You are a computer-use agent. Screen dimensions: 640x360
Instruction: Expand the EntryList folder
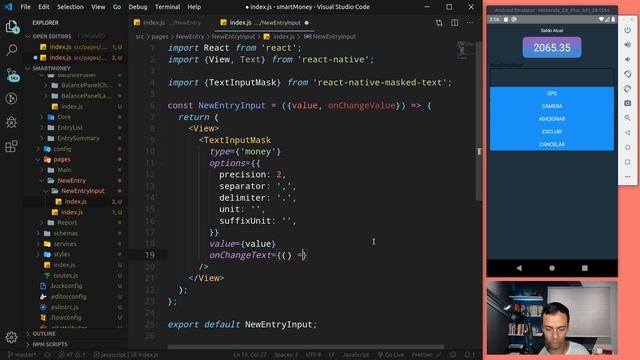pos(70,127)
